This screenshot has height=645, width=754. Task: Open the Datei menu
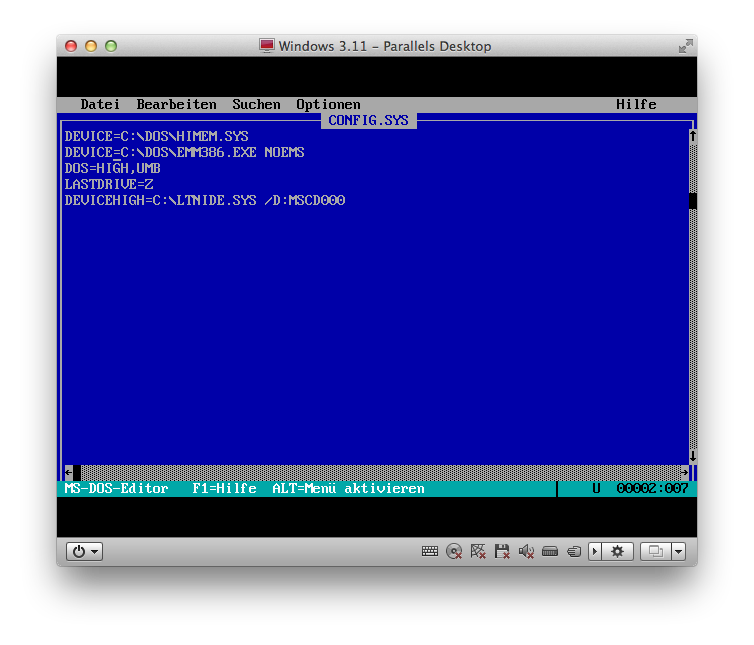(x=100, y=104)
